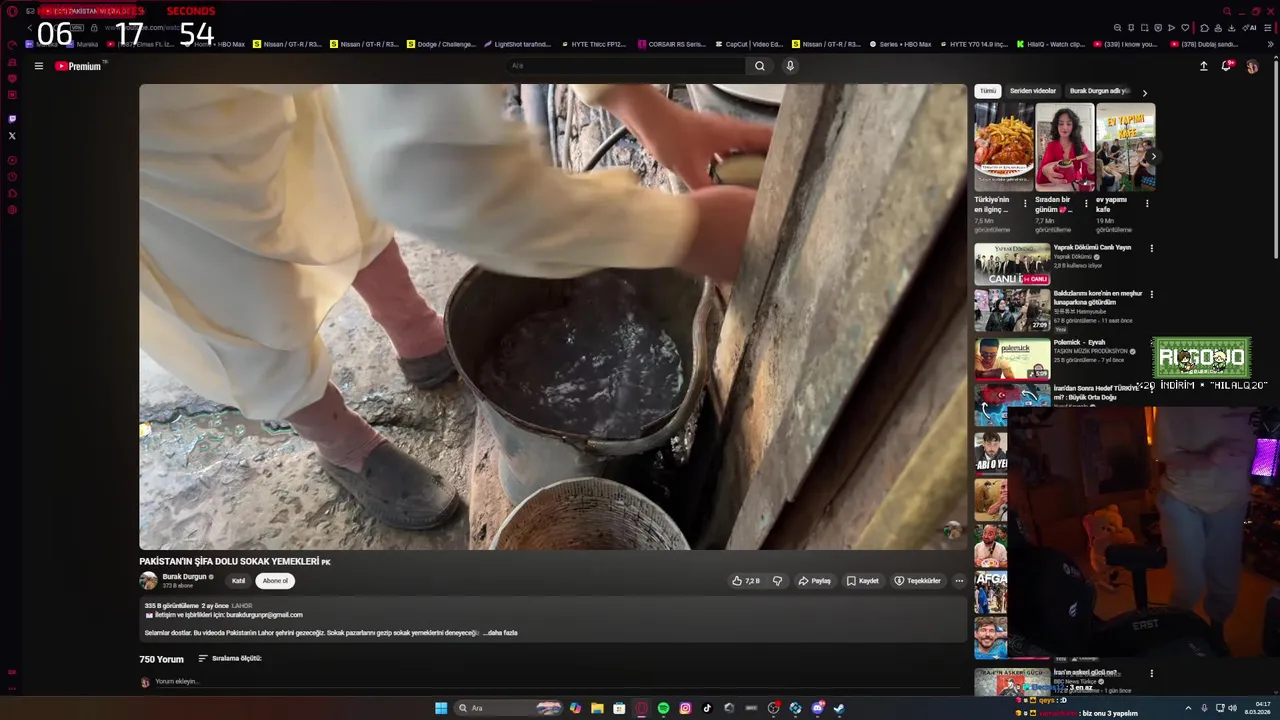Viewport: 1280px width, 720px height.
Task: Go to YouTube Premium home logo
Action: click(79, 66)
